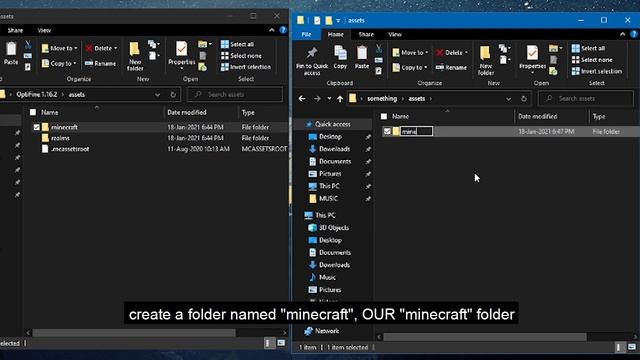The image size is (640, 360).
Task: Switch to Share tab in left window
Action: pos(15,30)
